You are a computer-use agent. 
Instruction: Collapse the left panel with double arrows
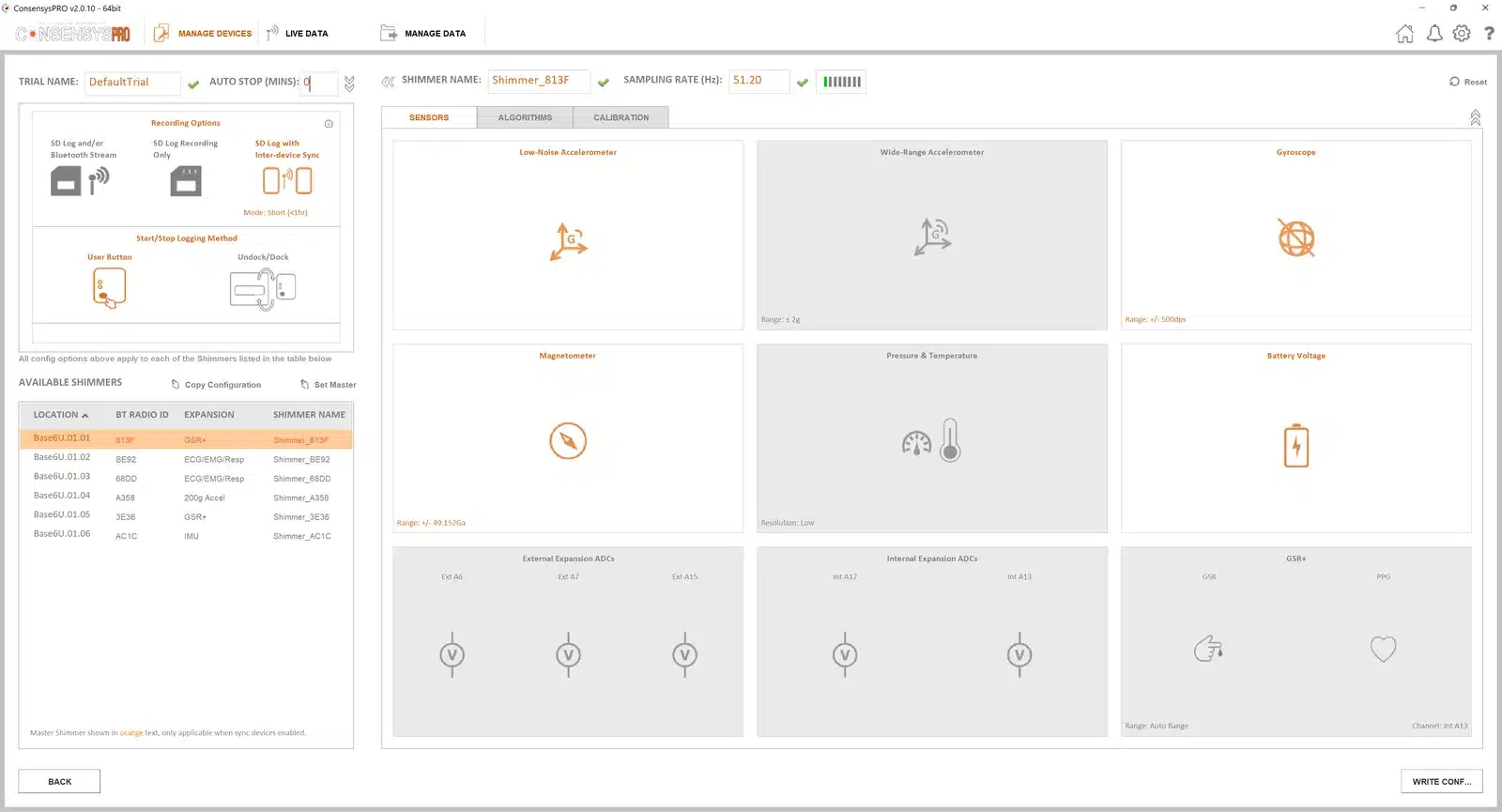388,82
